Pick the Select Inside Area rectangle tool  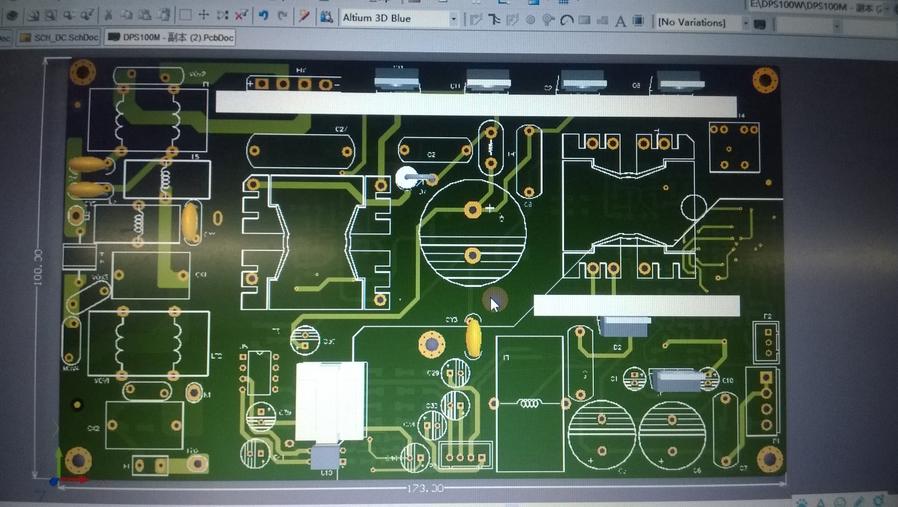[185, 17]
